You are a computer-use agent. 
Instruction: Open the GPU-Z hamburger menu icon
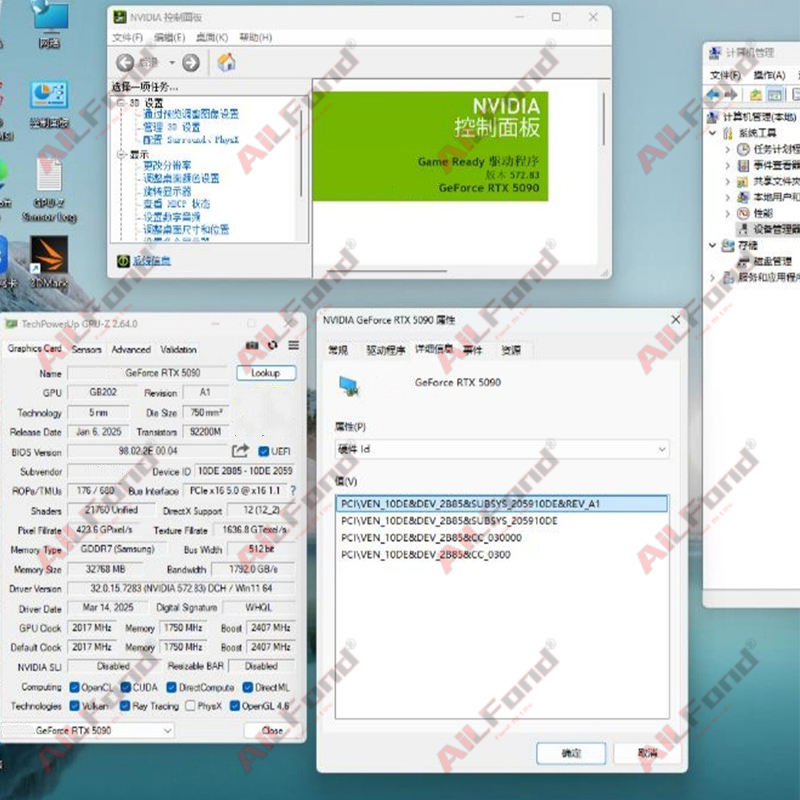[294, 345]
